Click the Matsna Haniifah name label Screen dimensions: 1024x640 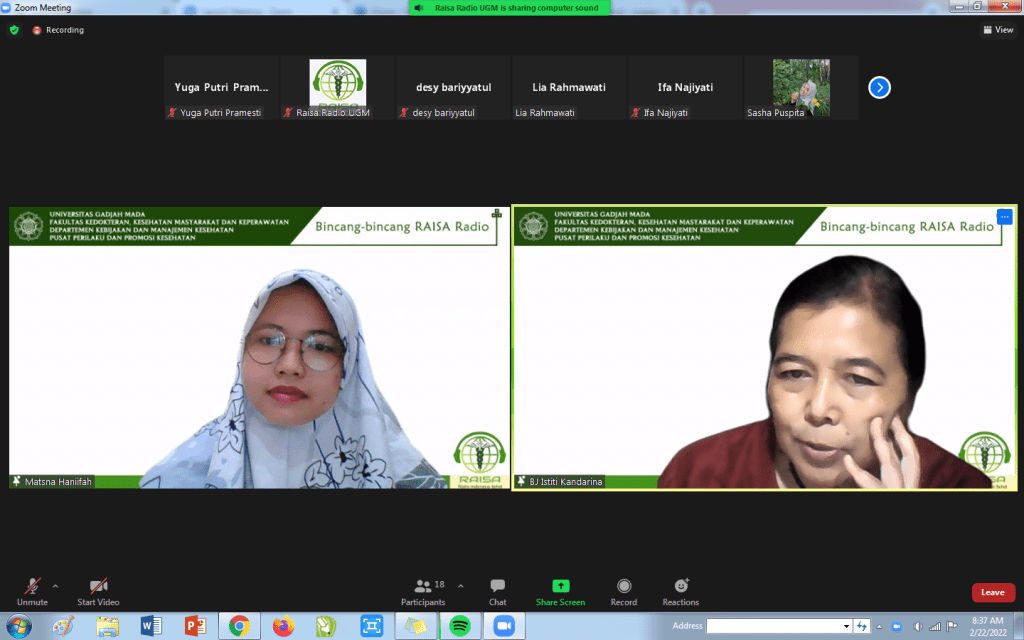[58, 481]
